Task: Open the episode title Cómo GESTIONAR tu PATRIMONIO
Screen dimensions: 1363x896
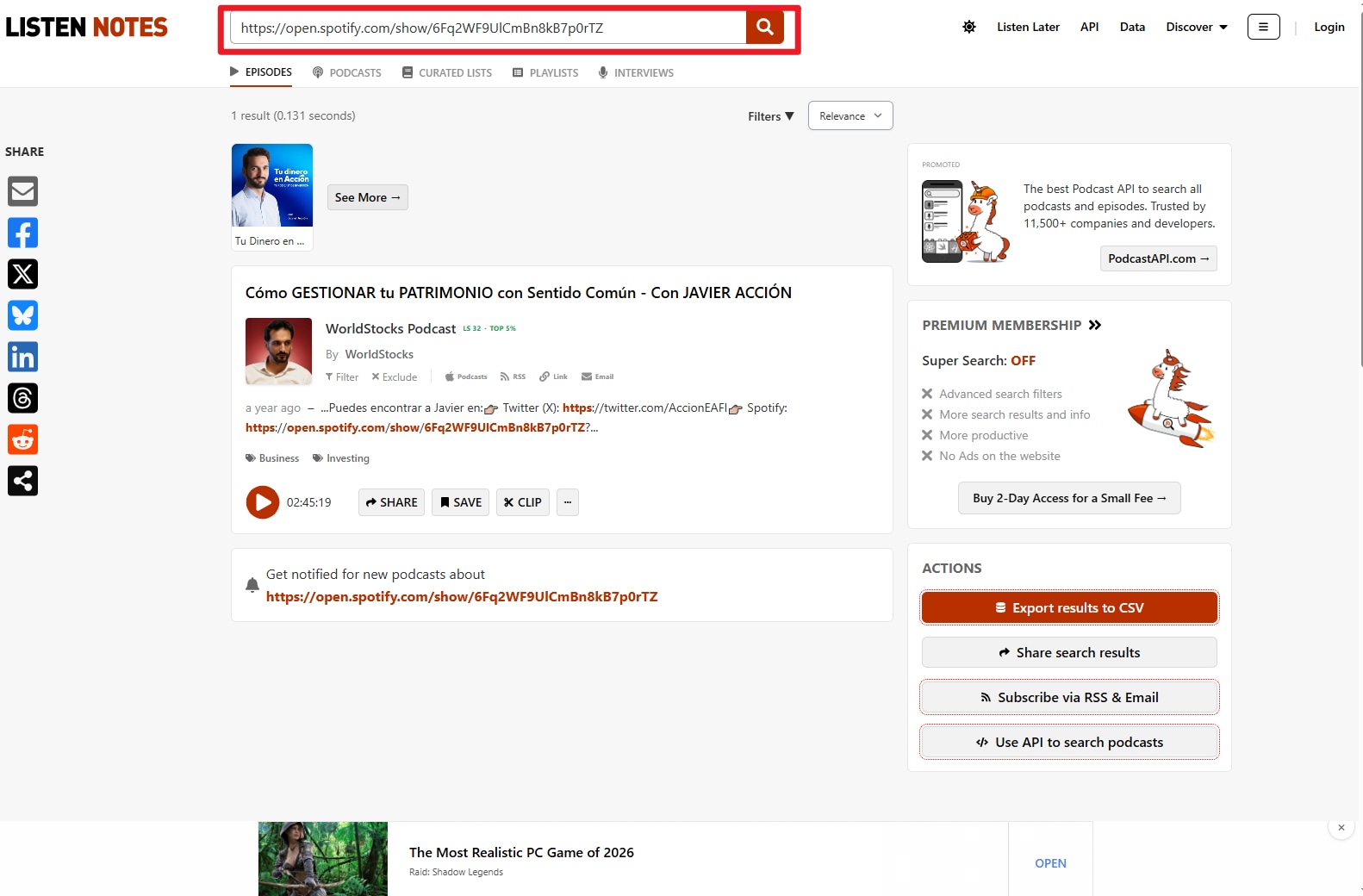Action: click(519, 293)
